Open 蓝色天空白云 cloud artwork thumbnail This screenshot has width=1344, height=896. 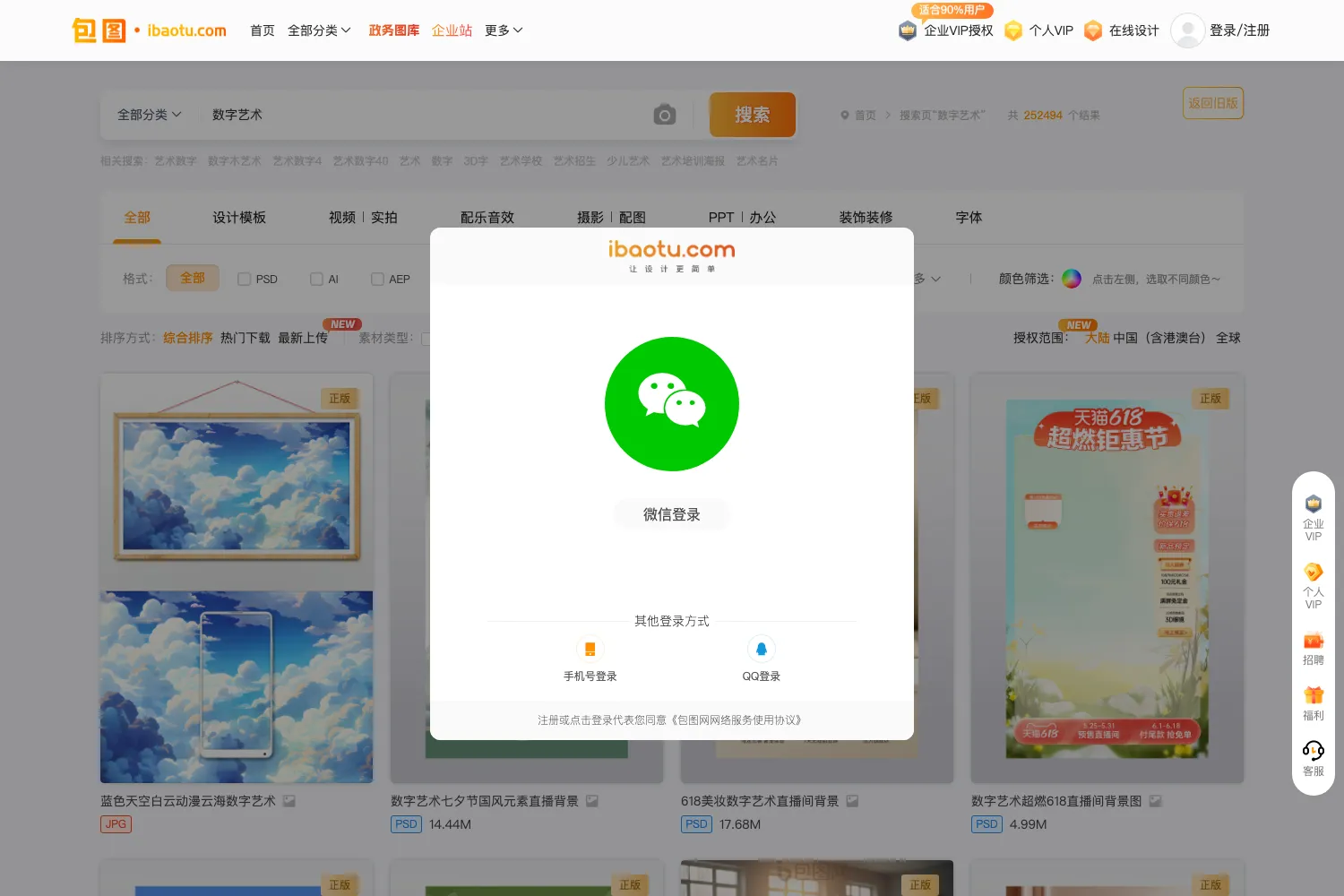[237, 579]
